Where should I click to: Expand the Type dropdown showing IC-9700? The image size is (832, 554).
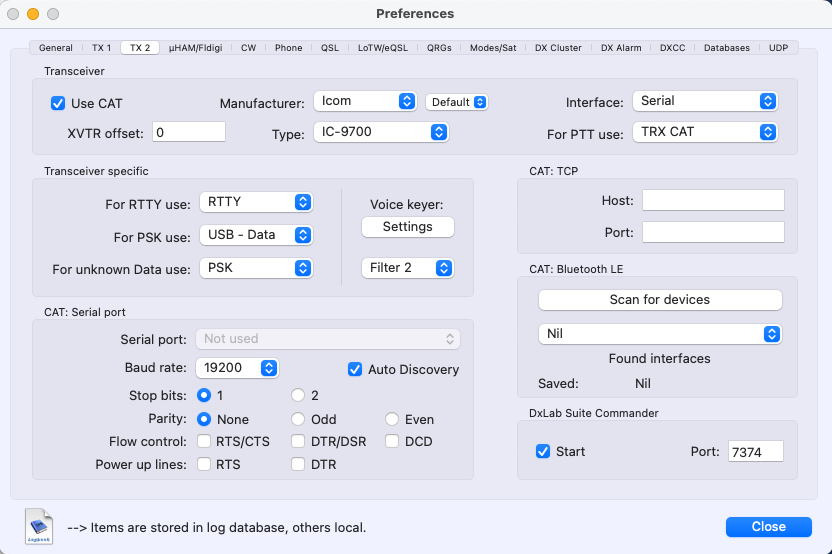380,132
